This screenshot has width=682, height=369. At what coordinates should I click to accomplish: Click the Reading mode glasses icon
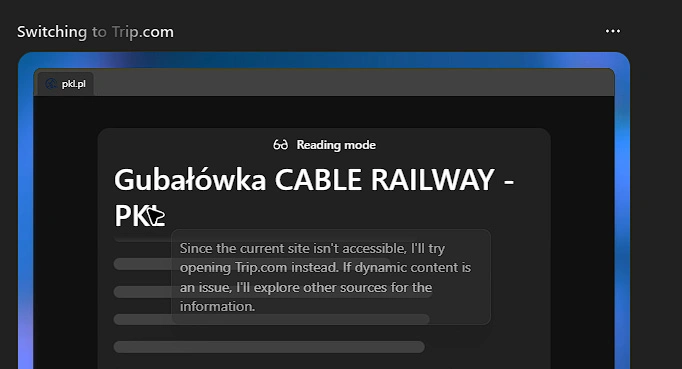tap(281, 145)
